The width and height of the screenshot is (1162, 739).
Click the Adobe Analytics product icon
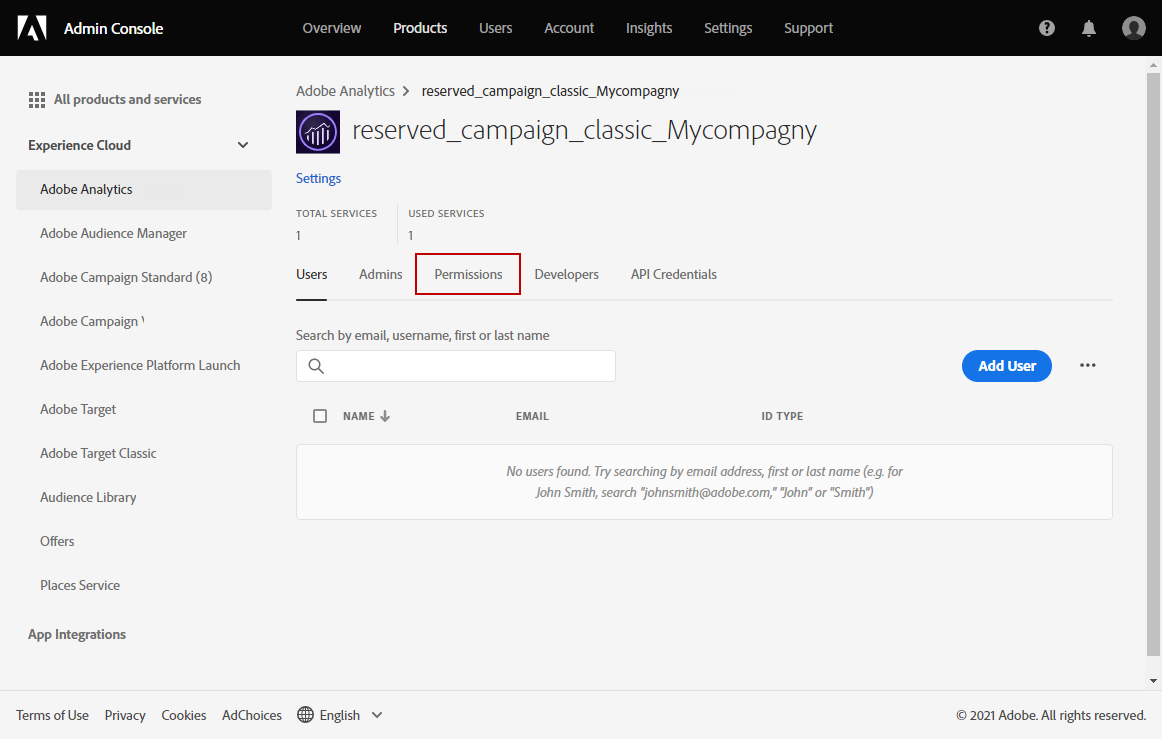318,132
